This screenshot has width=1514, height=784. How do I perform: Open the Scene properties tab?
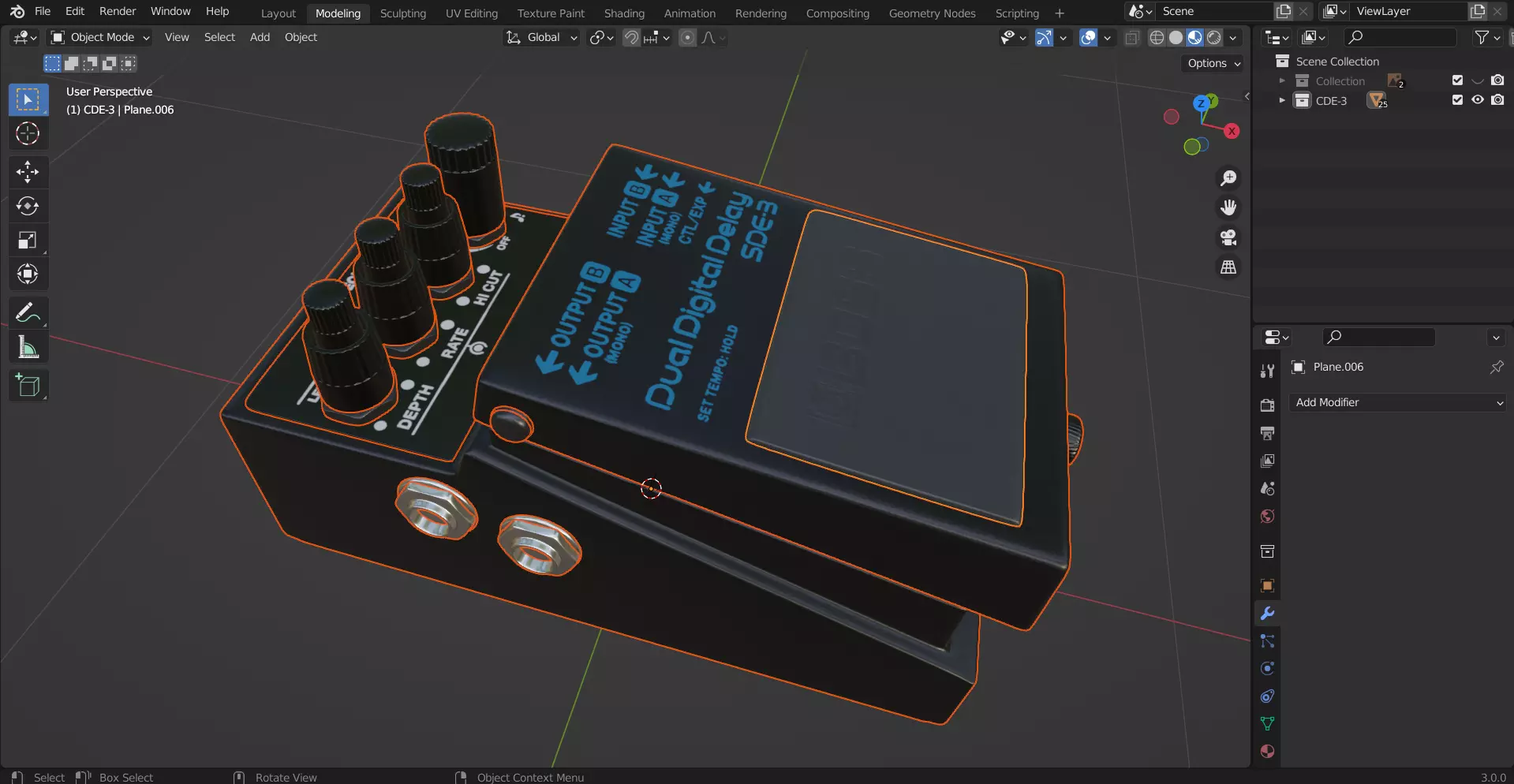pyautogui.click(x=1267, y=488)
